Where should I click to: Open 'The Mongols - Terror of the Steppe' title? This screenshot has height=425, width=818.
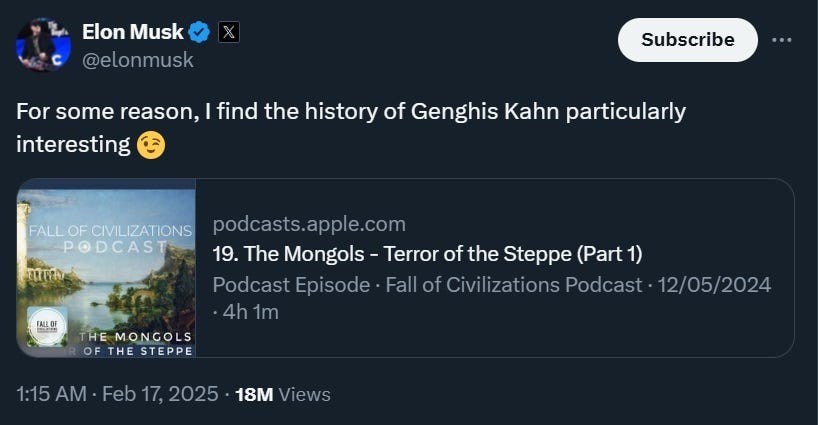pyautogui.click(x=427, y=254)
